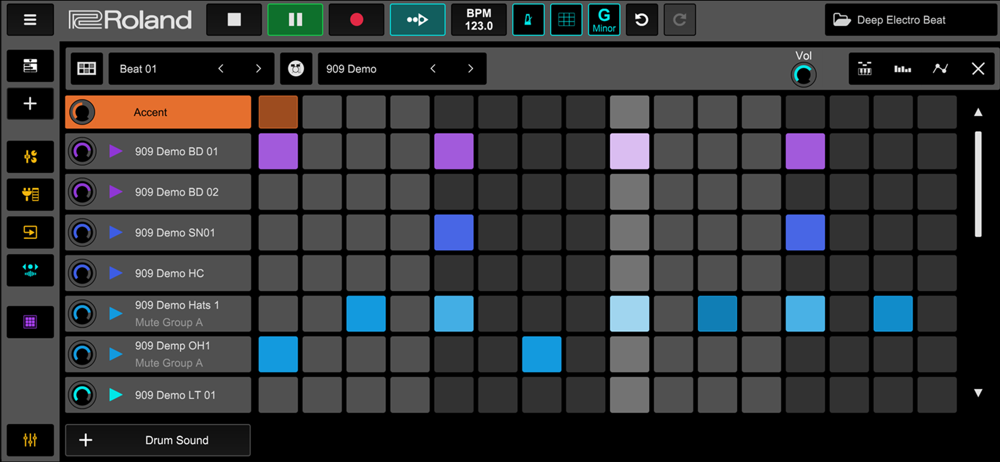Open Deep Electro Beat project folder
1000x462 pixels.
tap(910, 20)
